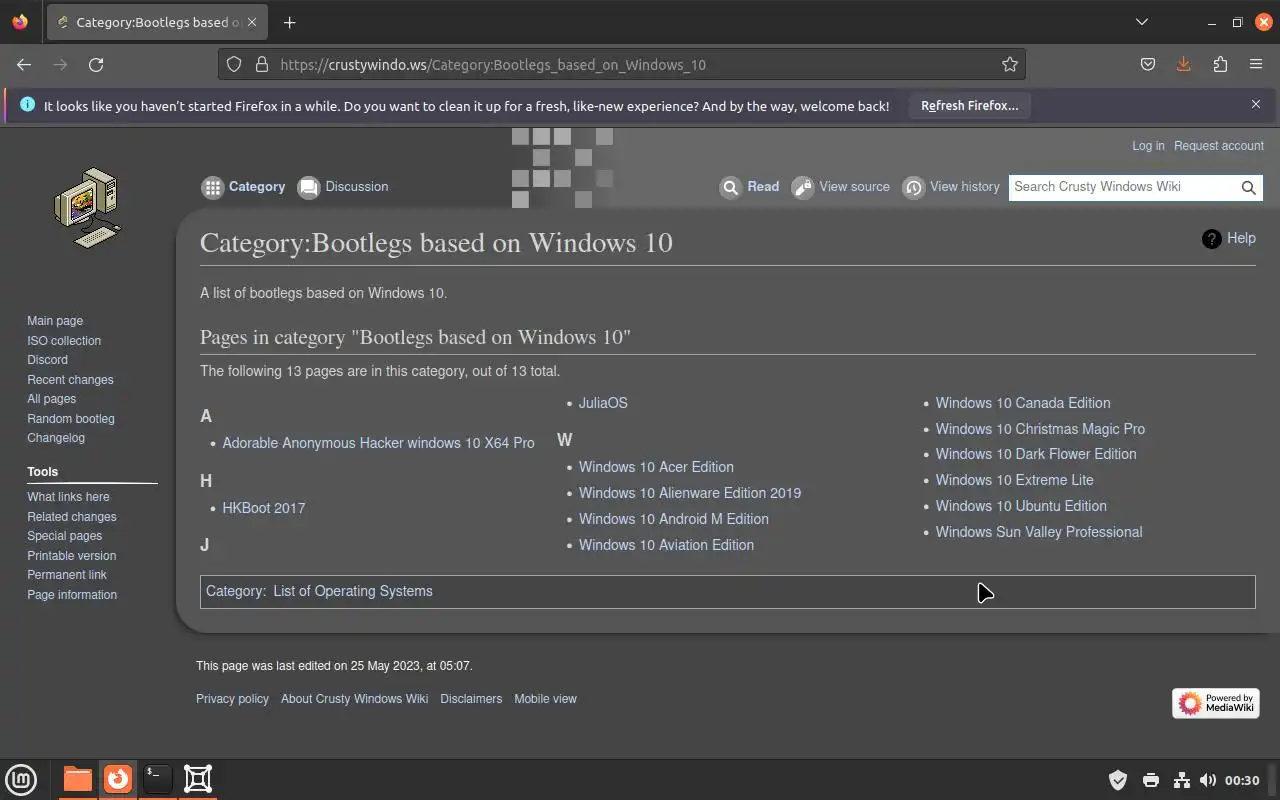Open the Privacy policy footer link
Viewport: 1280px width, 800px height.
tap(232, 699)
